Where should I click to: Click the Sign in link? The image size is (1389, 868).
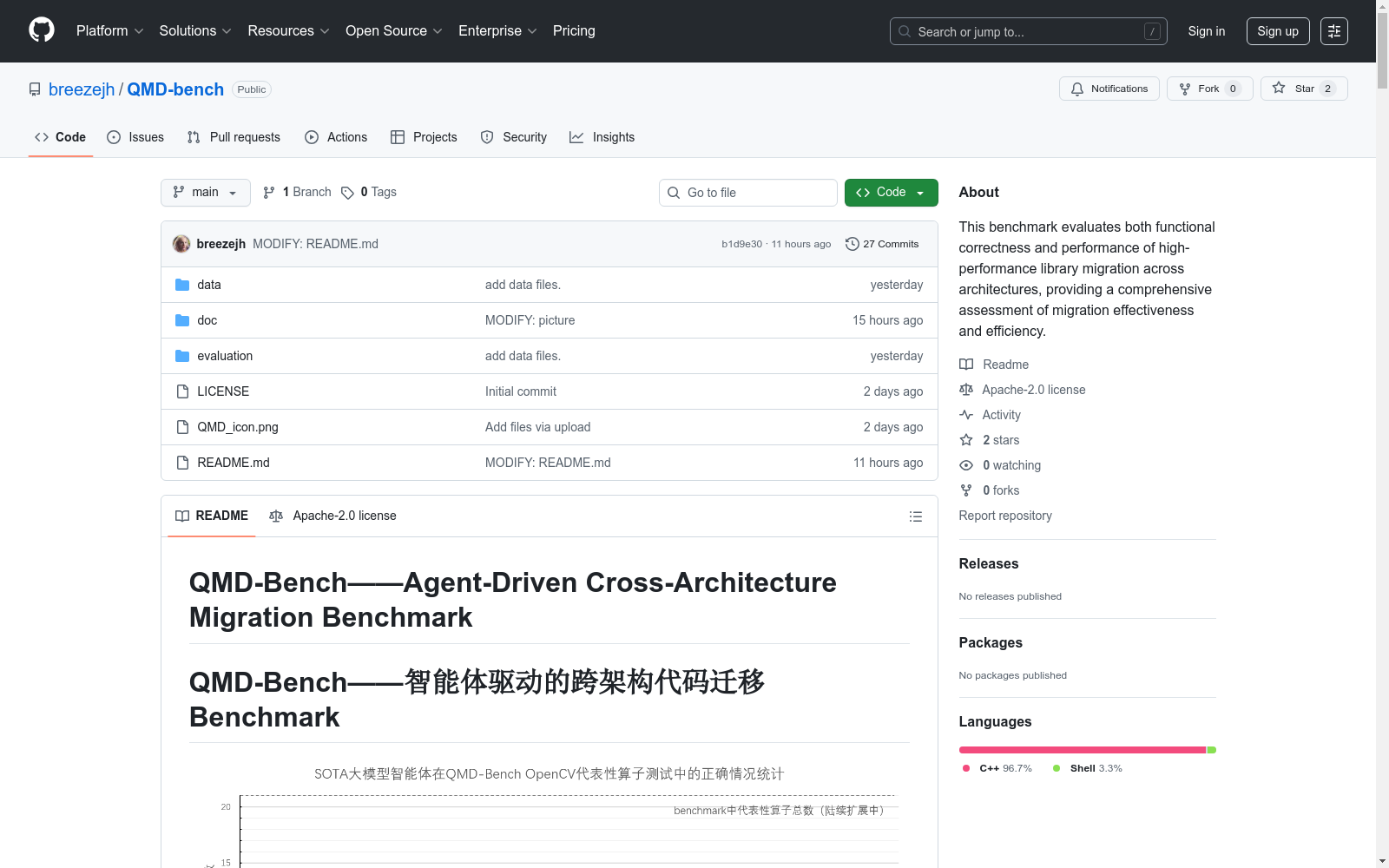(x=1207, y=31)
